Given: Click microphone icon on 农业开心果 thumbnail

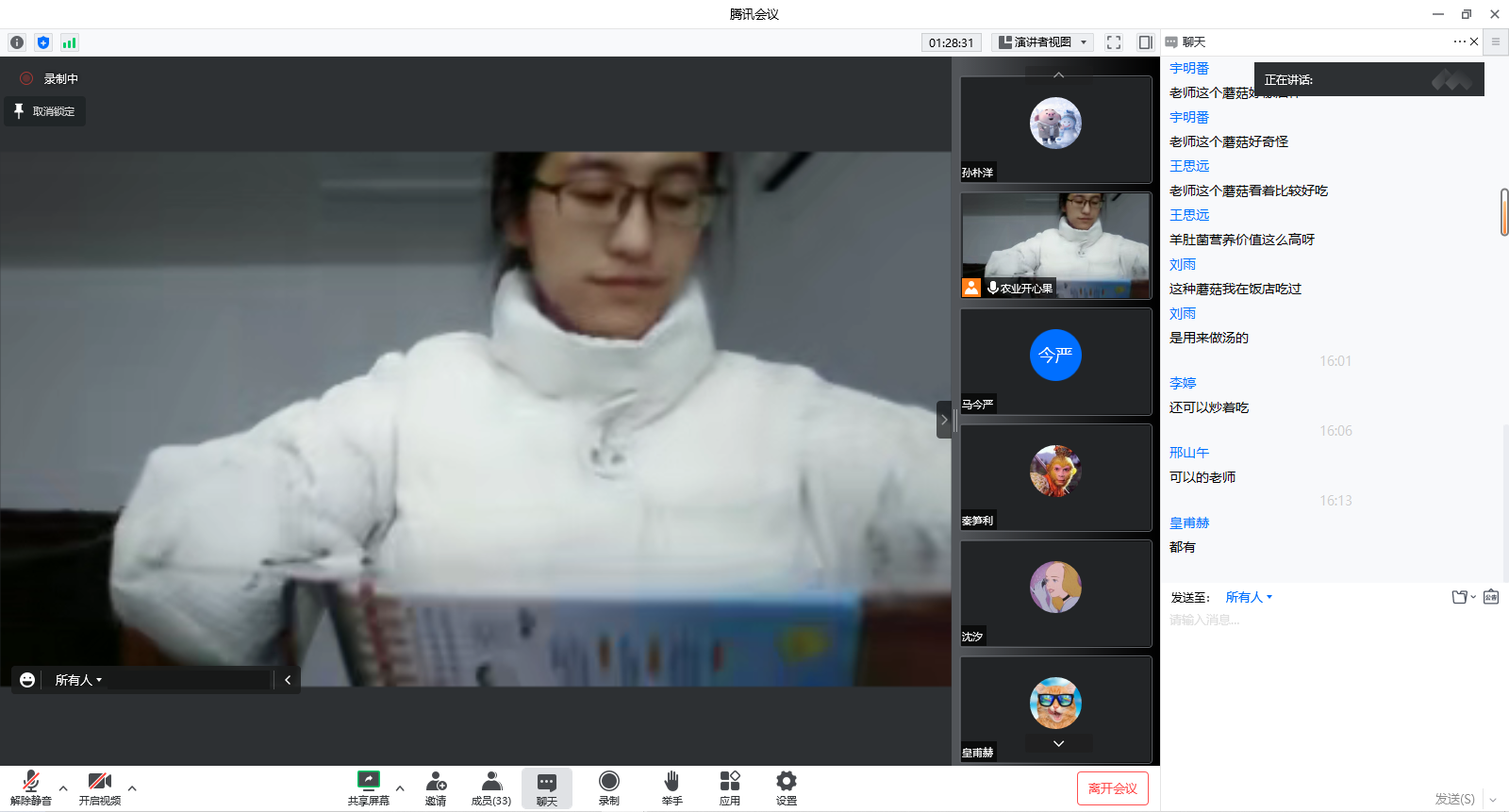Looking at the screenshot, I should [993, 288].
